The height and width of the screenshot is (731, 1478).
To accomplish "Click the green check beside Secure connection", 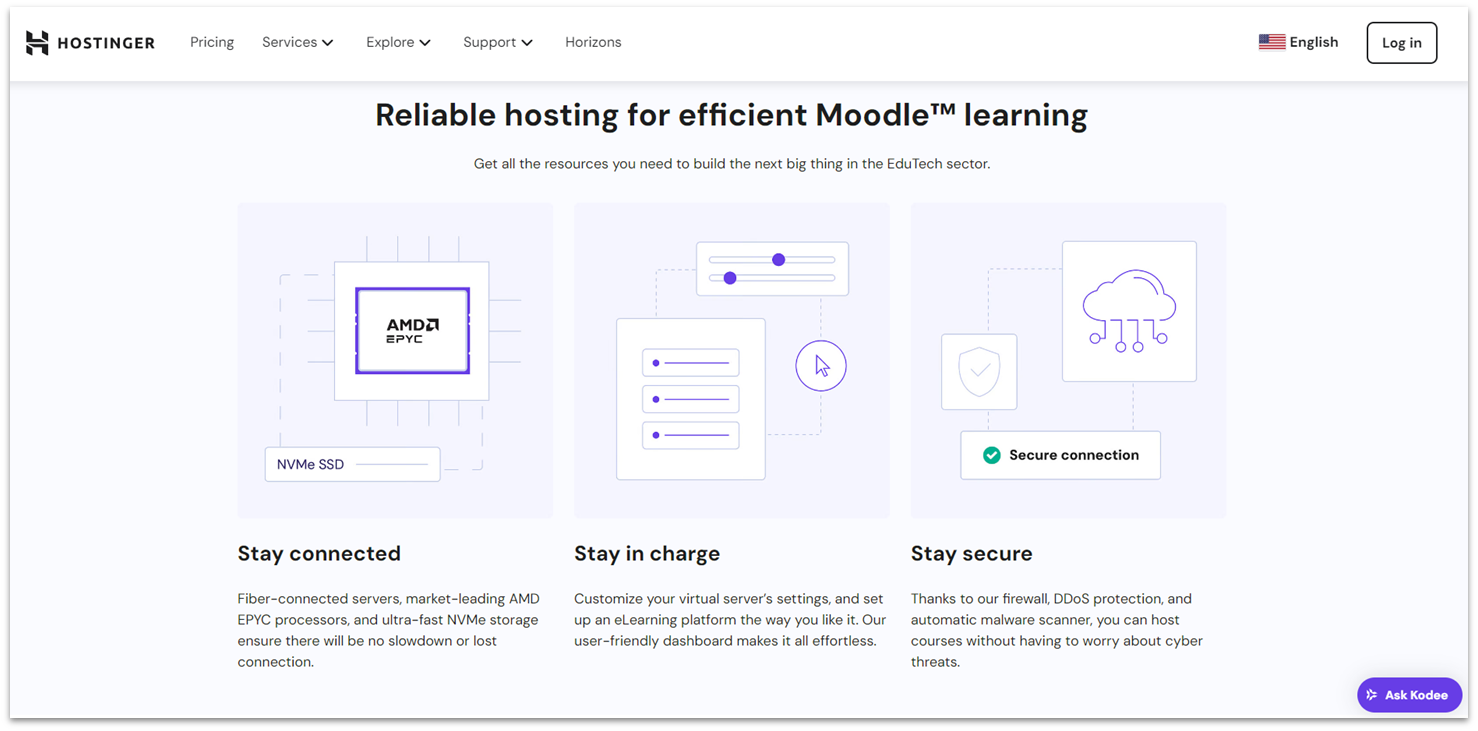I will [991, 455].
